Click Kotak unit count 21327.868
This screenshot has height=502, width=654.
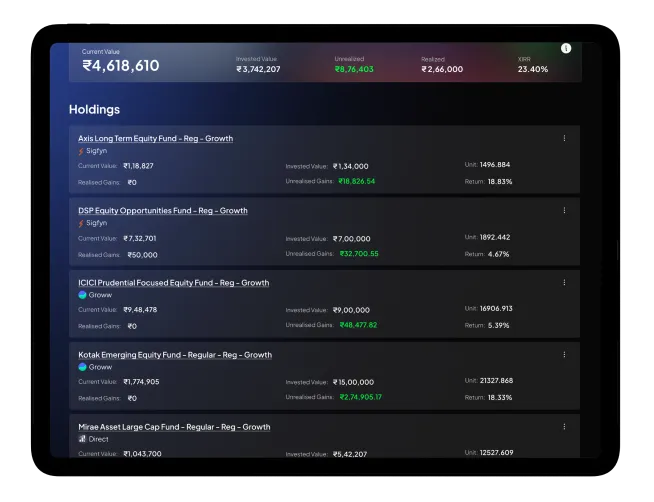(x=496, y=381)
